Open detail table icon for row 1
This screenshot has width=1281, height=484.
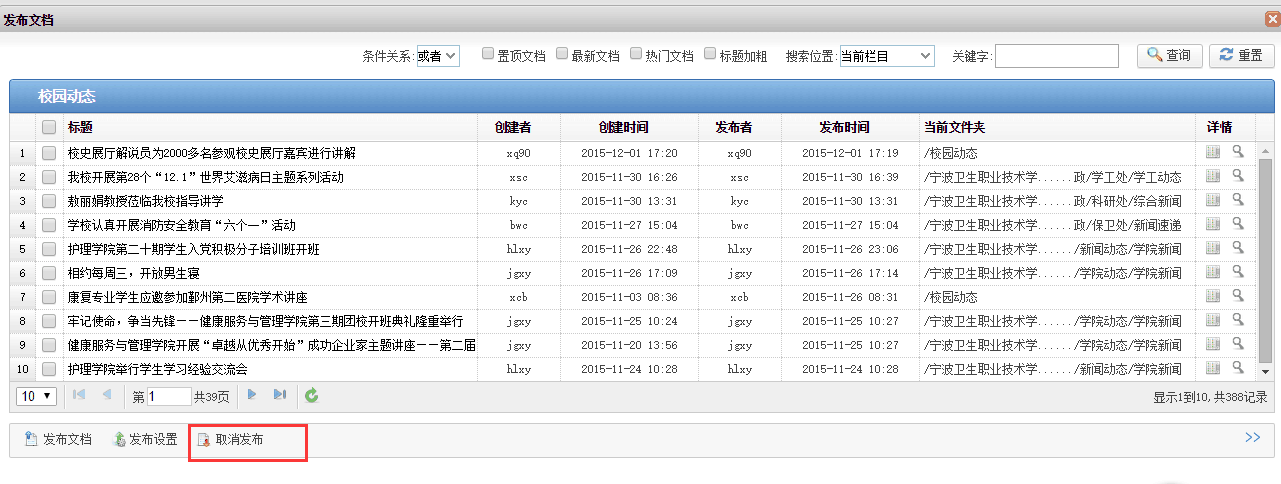tap(1213, 153)
